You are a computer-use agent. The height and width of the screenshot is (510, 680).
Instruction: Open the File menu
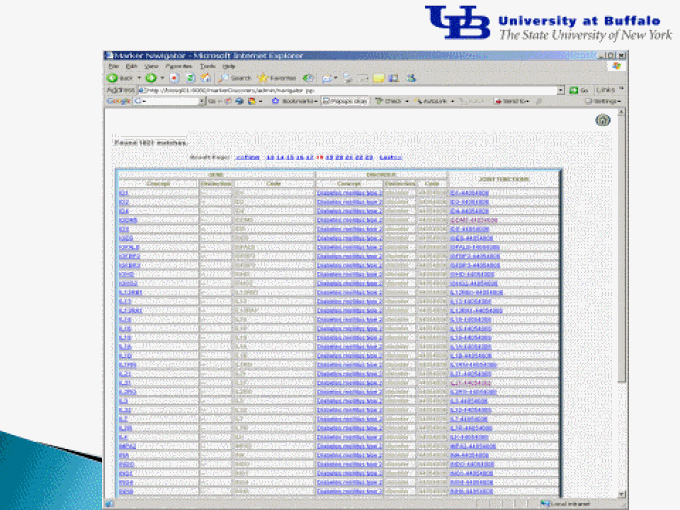[113, 66]
